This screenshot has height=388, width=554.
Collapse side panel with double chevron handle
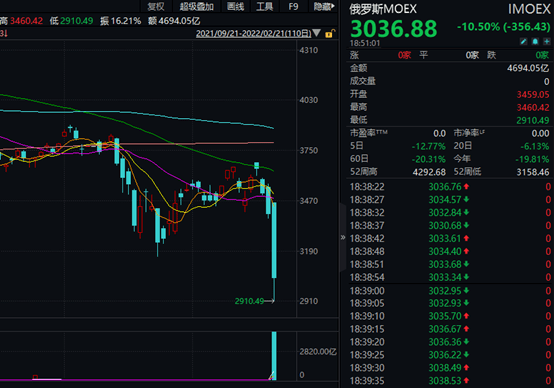click(x=343, y=237)
